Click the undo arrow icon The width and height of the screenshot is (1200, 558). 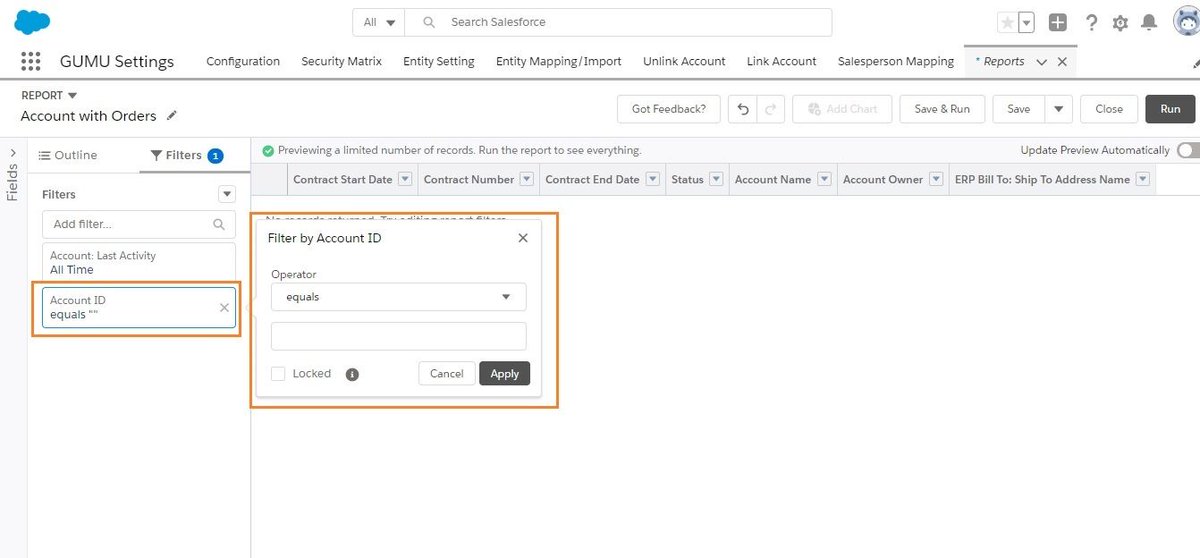742,109
